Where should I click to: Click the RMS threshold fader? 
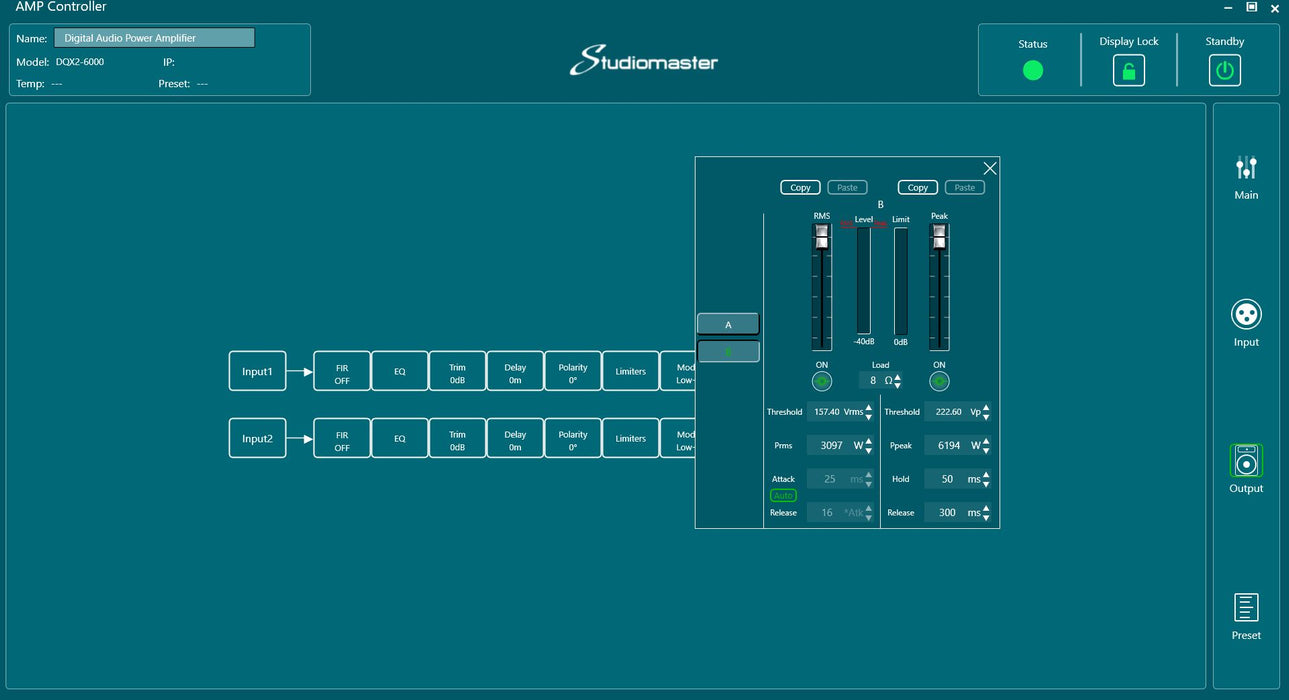tap(822, 239)
